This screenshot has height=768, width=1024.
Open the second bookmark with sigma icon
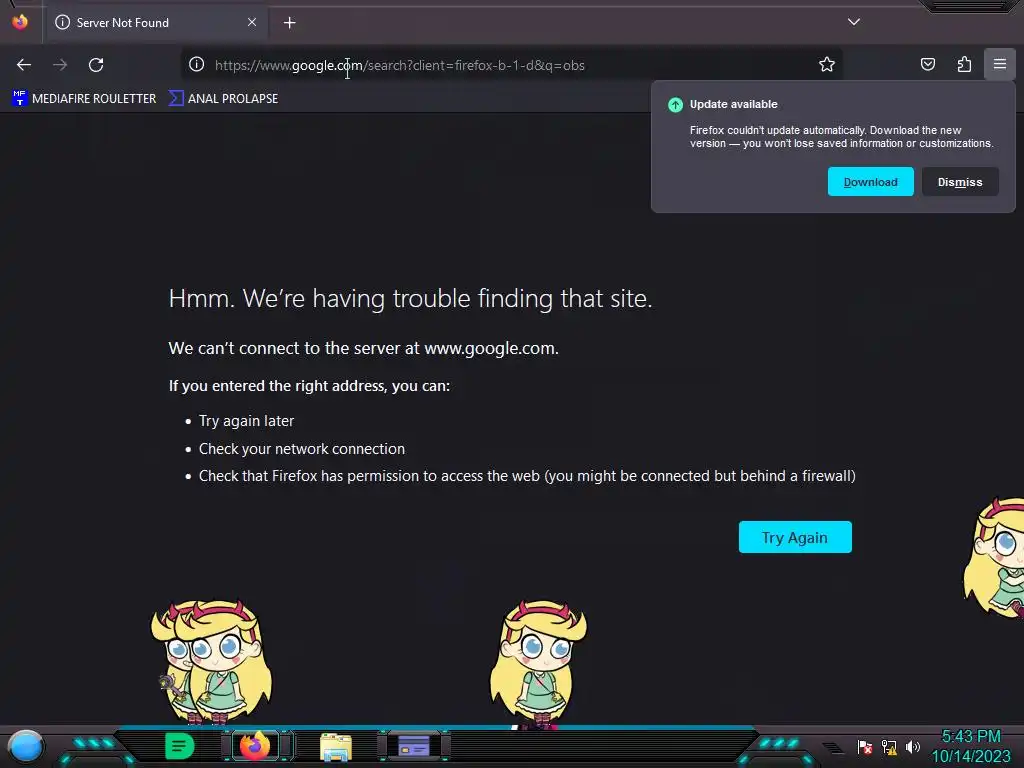(x=223, y=99)
